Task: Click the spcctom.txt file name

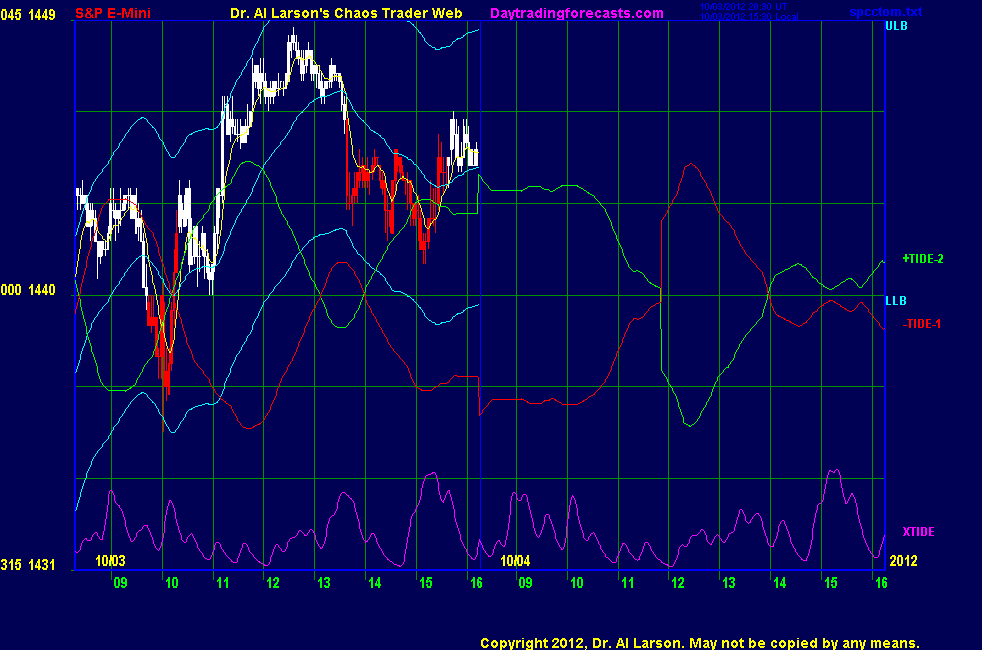Action: click(x=885, y=12)
